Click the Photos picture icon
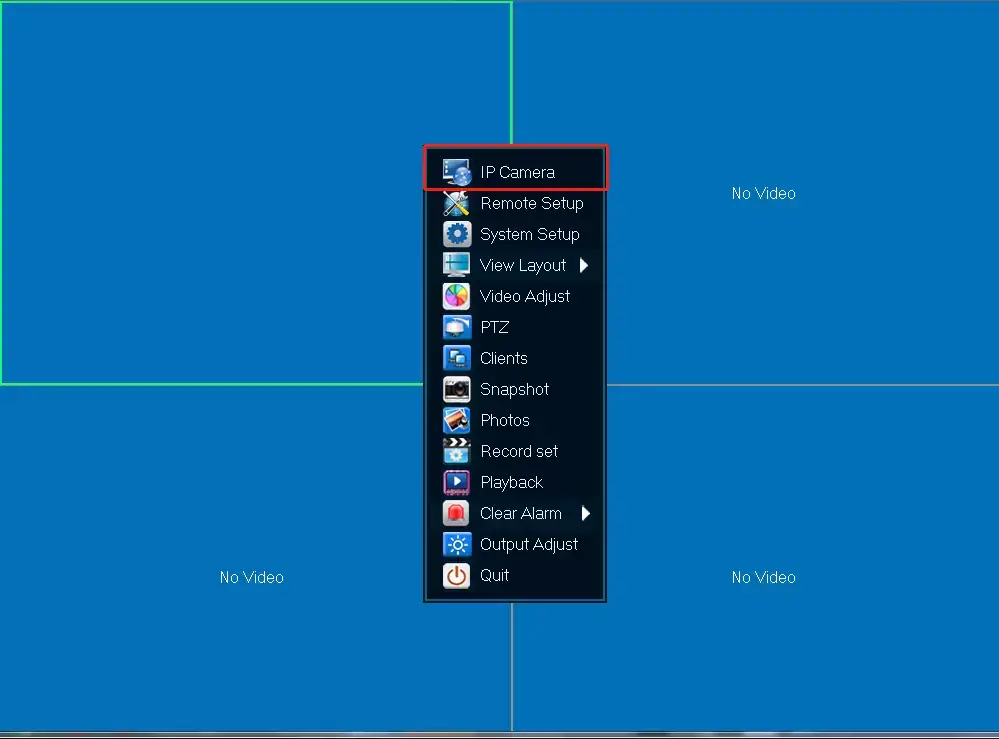 click(457, 420)
